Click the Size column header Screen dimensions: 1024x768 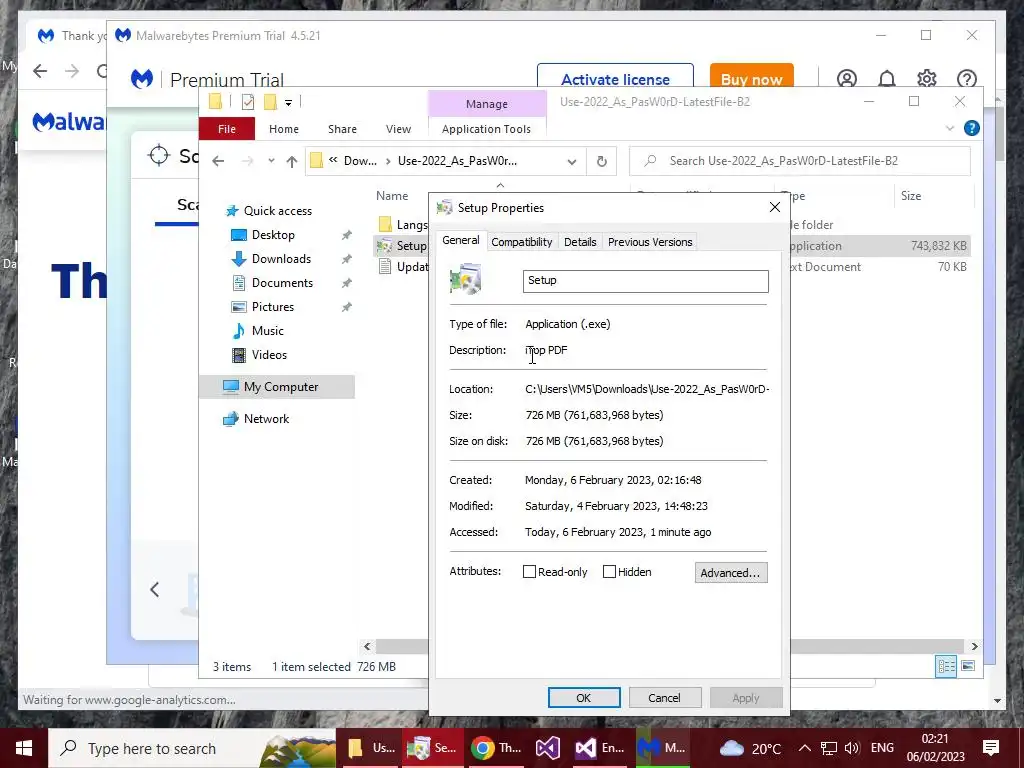tap(910, 196)
